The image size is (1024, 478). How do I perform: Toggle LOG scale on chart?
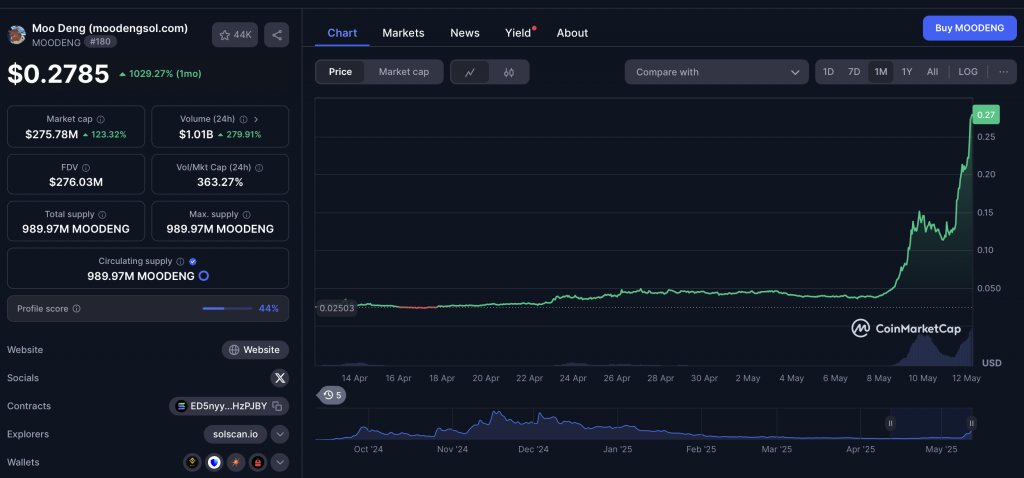click(968, 72)
